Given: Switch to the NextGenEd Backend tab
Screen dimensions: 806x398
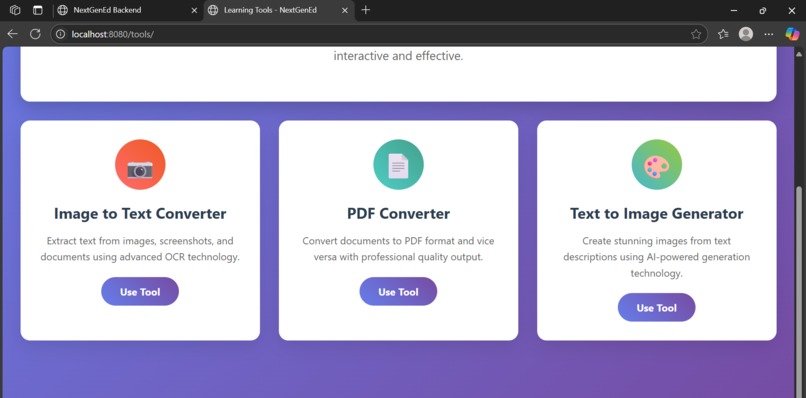Looking at the screenshot, I should 128,10.
